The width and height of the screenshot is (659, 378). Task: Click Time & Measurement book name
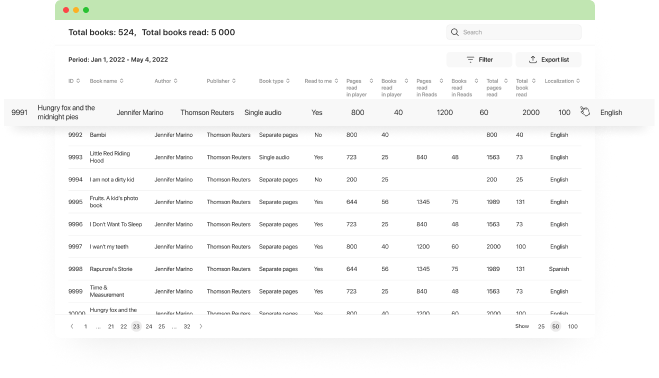[107, 291]
